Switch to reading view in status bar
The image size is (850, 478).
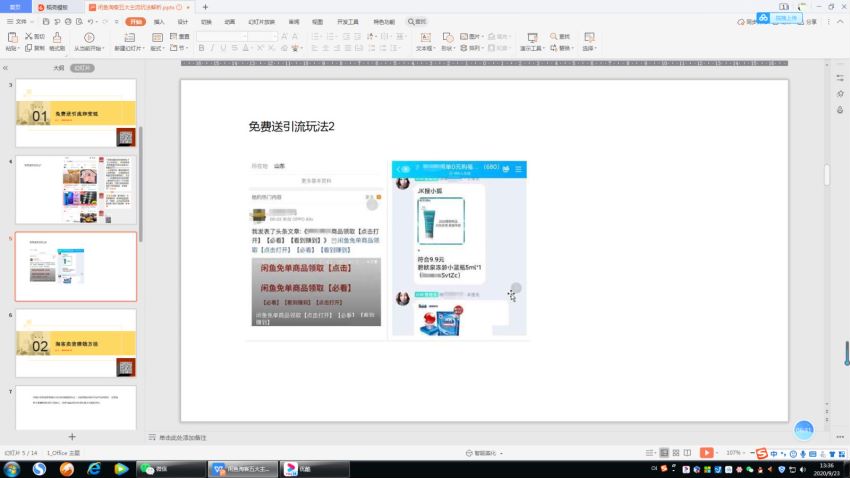687,453
